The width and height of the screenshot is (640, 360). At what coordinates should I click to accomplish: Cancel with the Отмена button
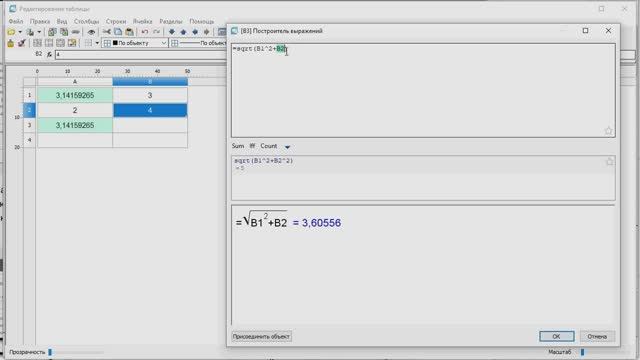(597, 336)
